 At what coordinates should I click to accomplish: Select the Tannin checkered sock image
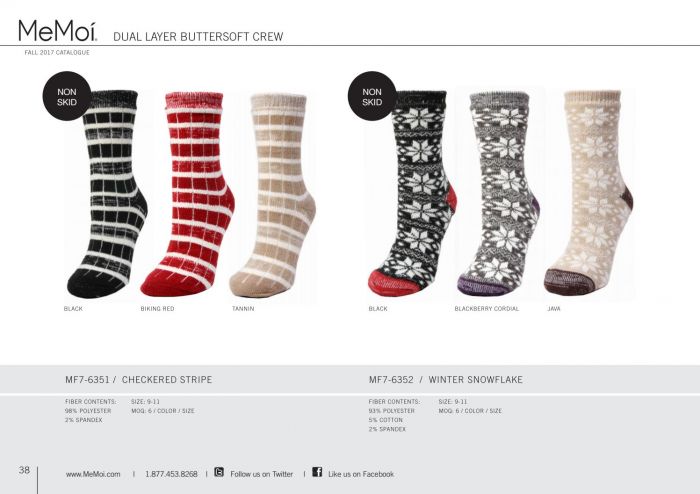(x=273, y=195)
